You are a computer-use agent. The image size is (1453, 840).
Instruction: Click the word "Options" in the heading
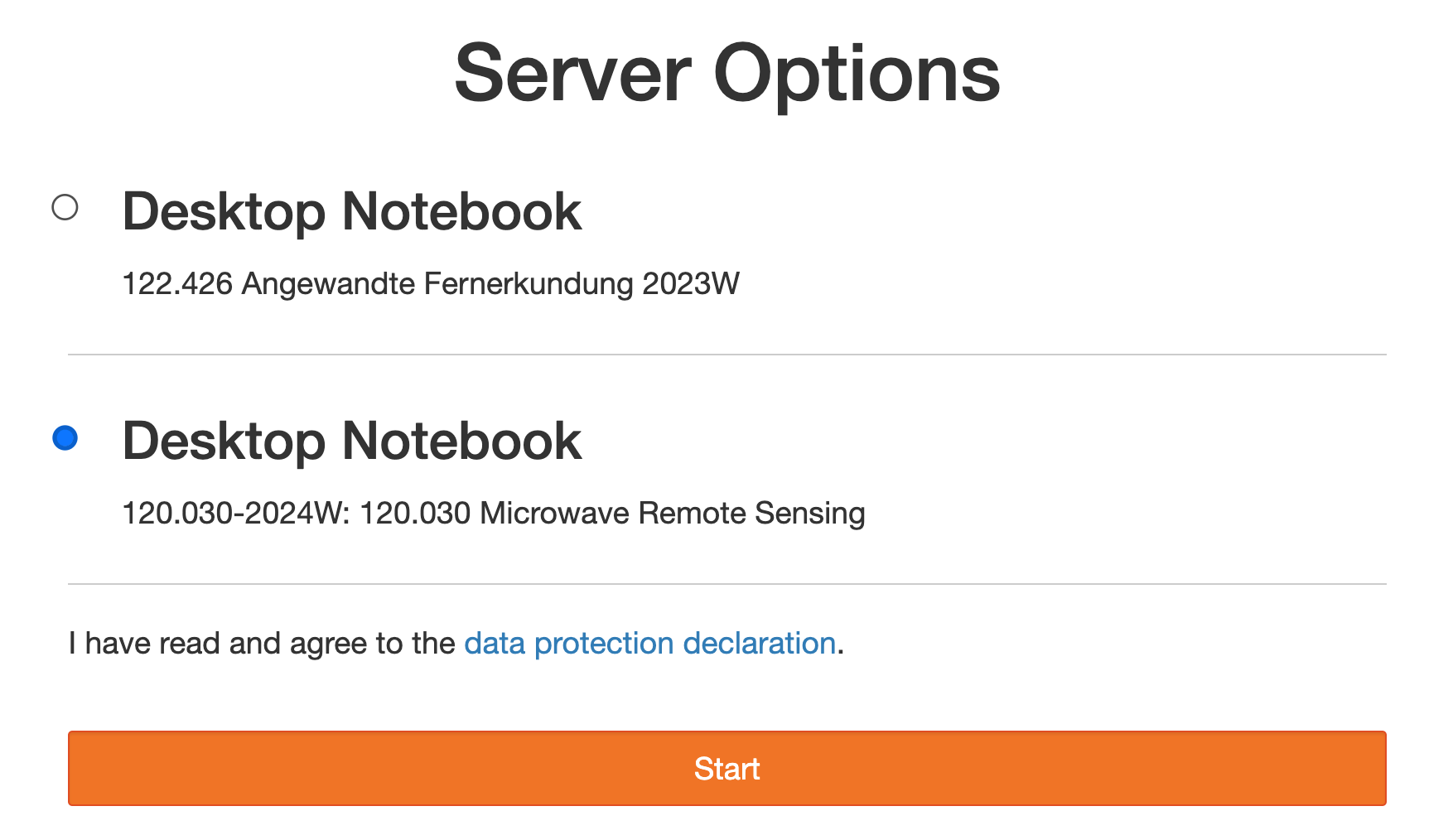tap(857, 75)
